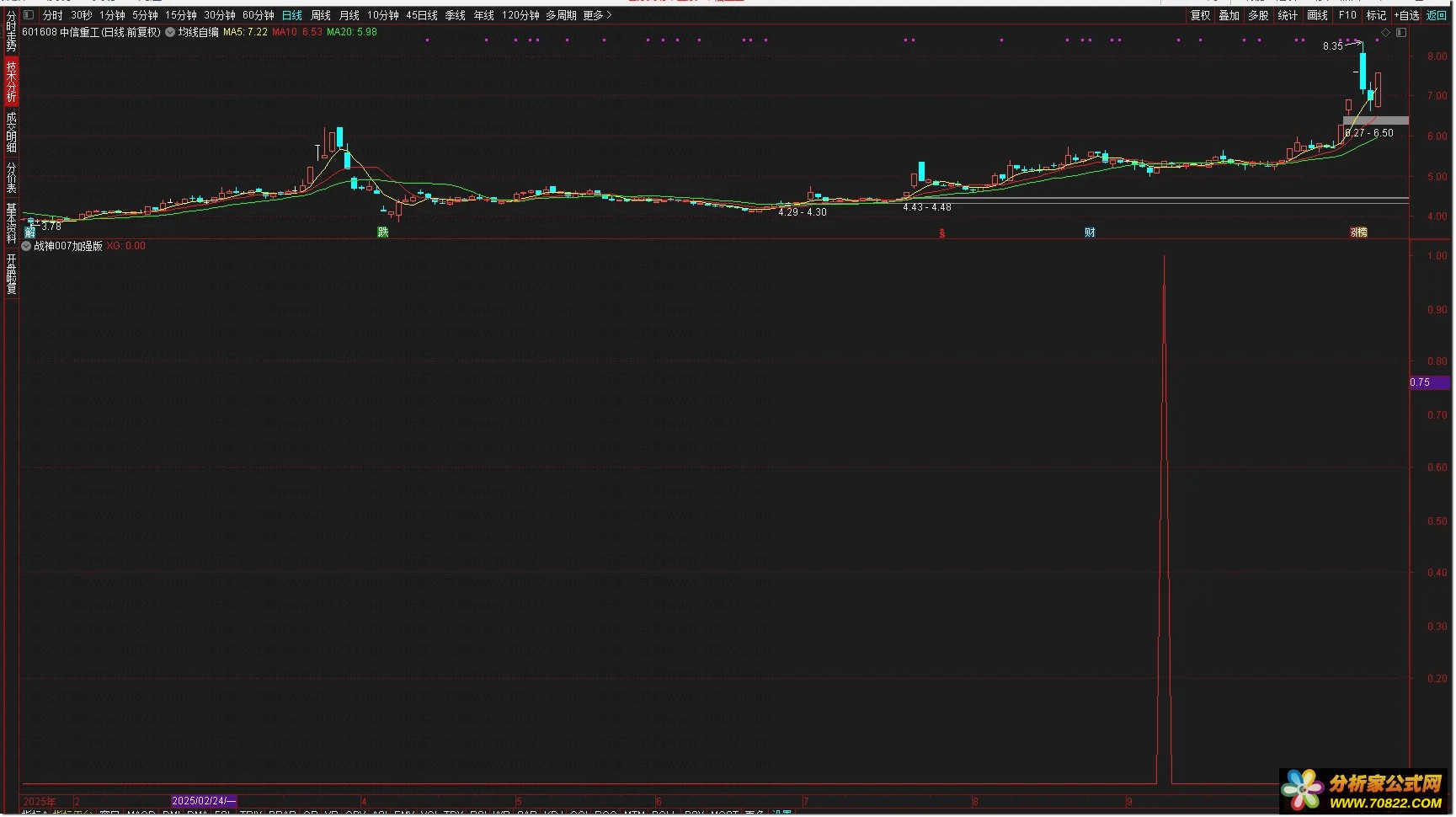Click the diamond marker icon above the chart
The width and height of the screenshot is (1456, 817).
click(1386, 32)
